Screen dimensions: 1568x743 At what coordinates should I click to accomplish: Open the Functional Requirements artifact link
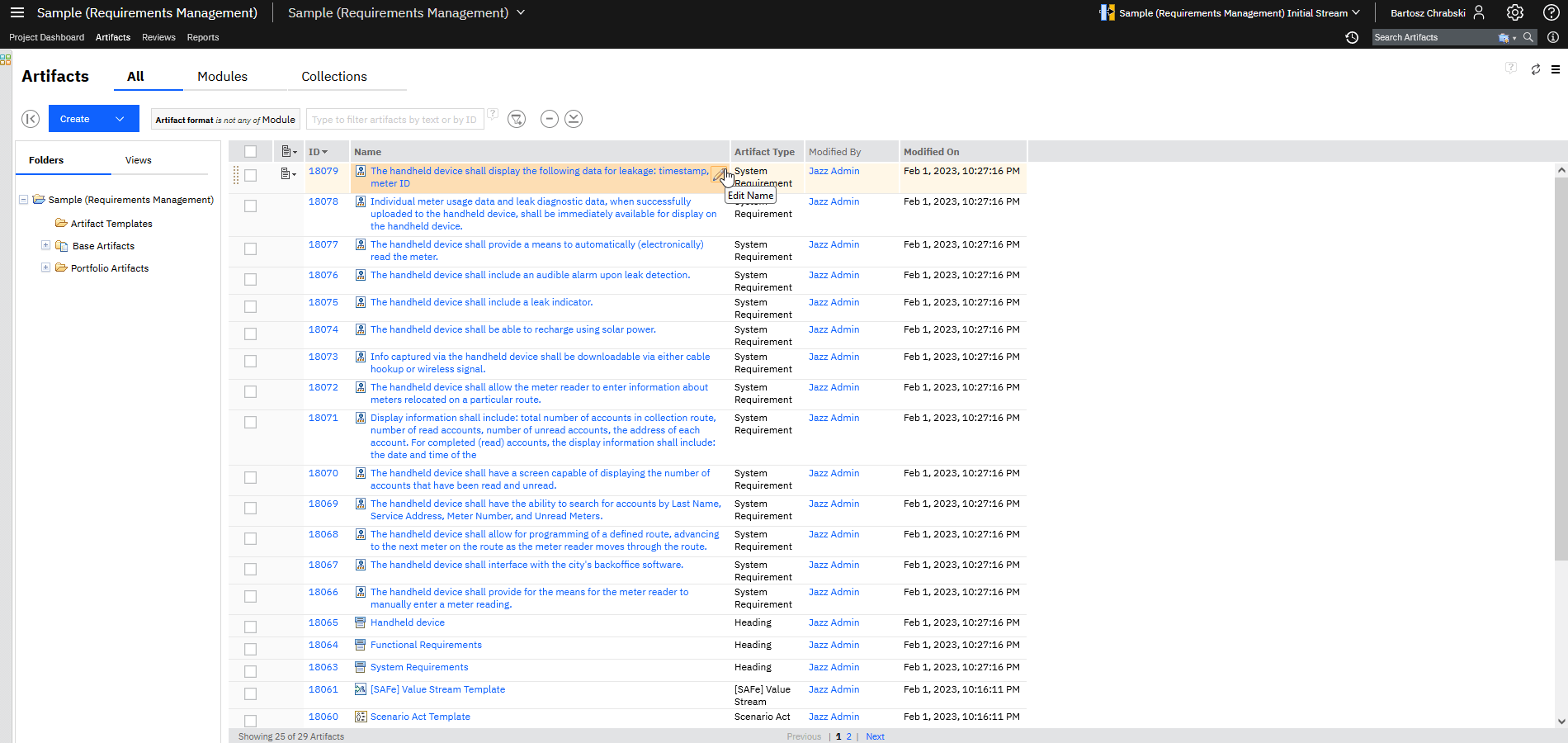426,645
